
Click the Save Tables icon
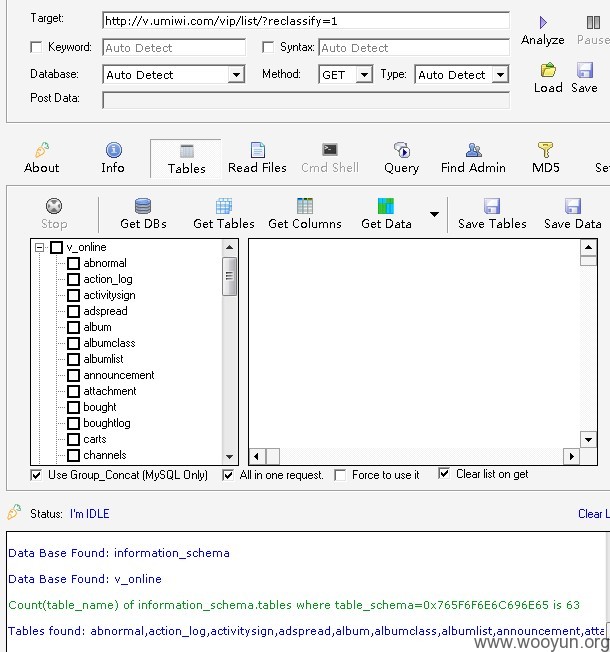[492, 206]
